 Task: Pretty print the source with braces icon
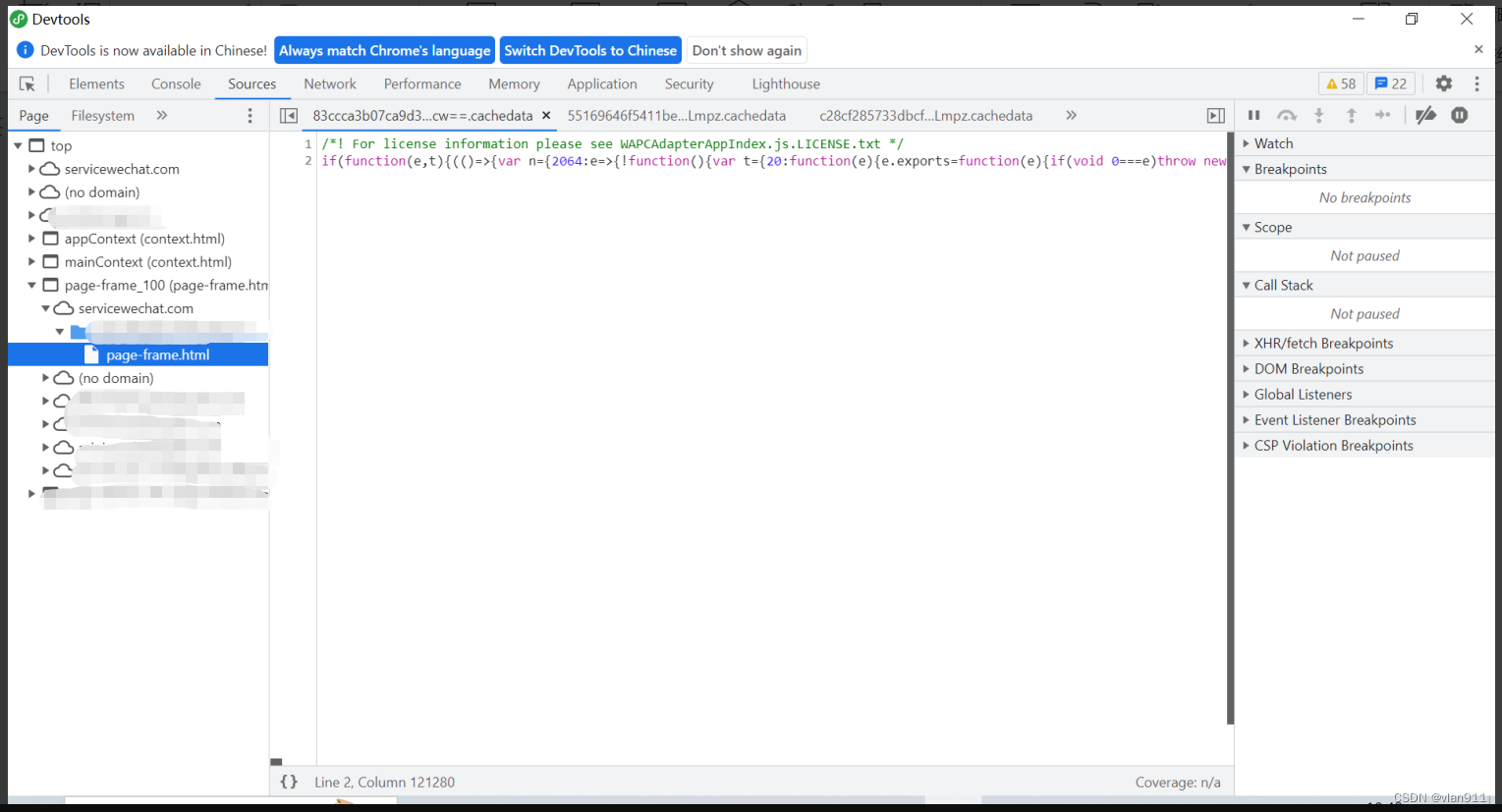[x=289, y=782]
